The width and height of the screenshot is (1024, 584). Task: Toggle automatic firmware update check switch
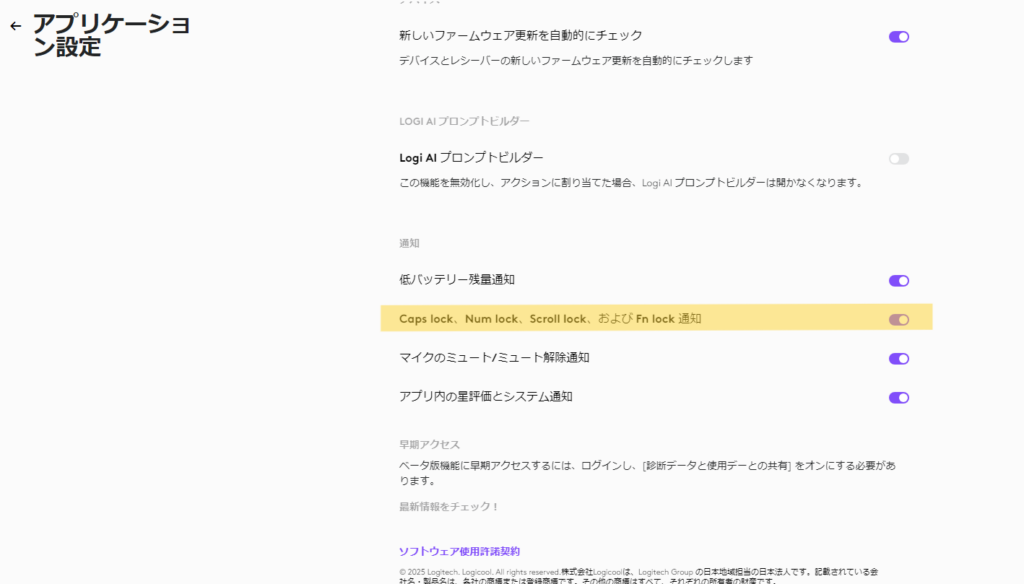pos(899,37)
